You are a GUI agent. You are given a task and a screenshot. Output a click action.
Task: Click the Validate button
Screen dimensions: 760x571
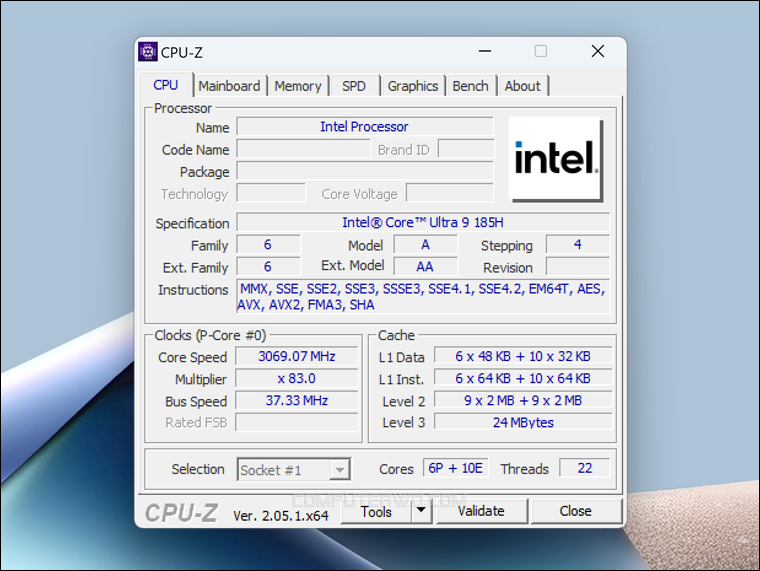click(x=481, y=511)
